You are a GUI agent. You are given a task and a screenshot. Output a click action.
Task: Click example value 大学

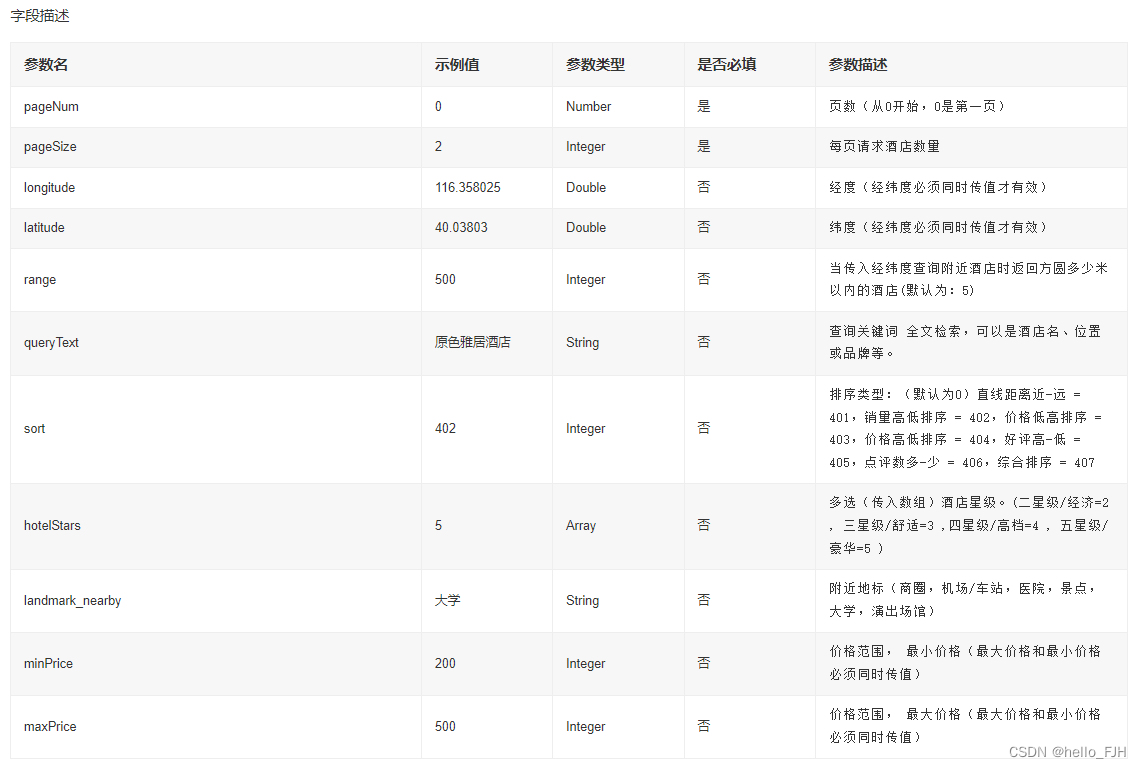coord(448,601)
